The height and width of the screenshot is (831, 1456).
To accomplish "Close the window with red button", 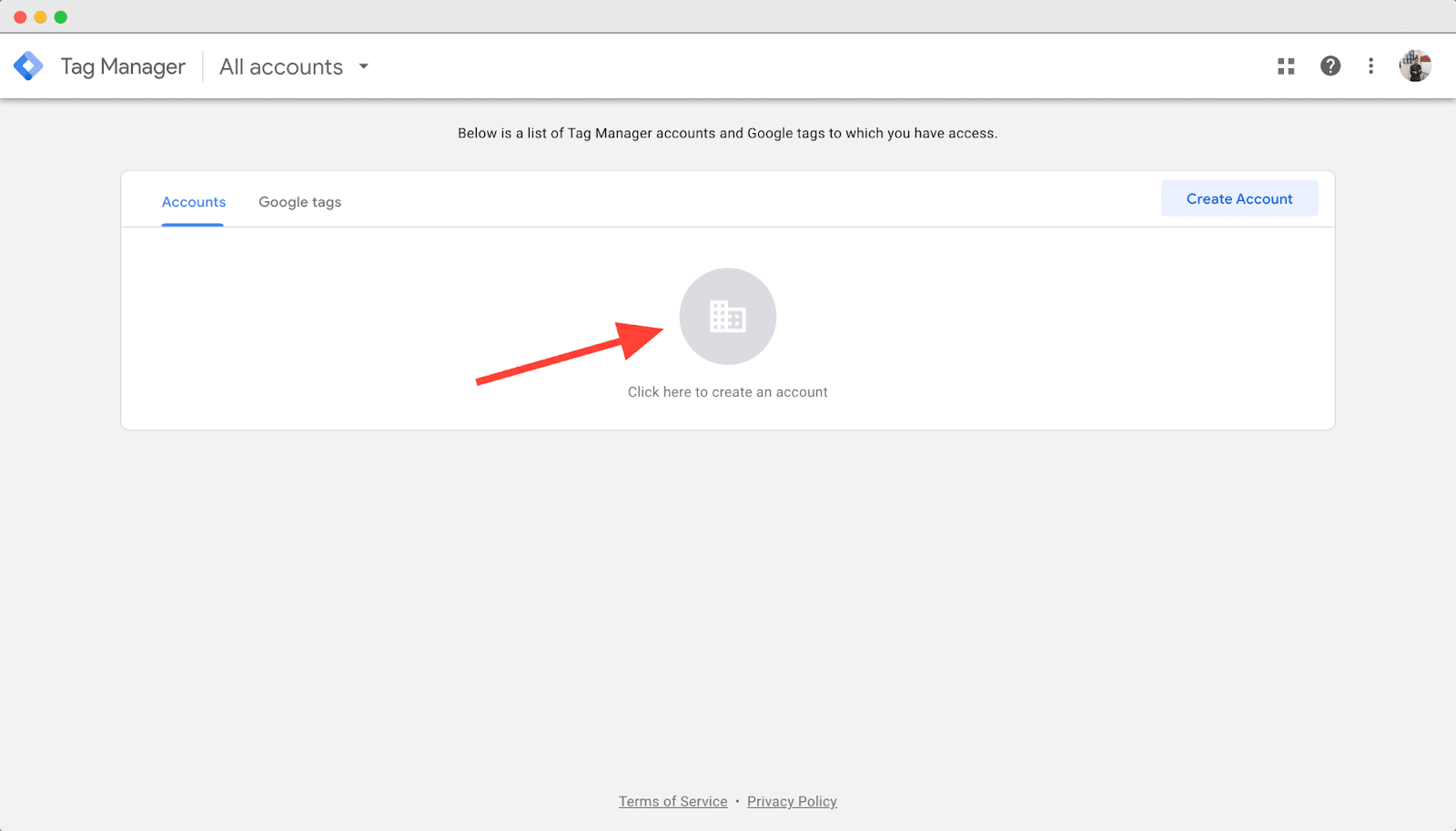I will pyautogui.click(x=20, y=17).
